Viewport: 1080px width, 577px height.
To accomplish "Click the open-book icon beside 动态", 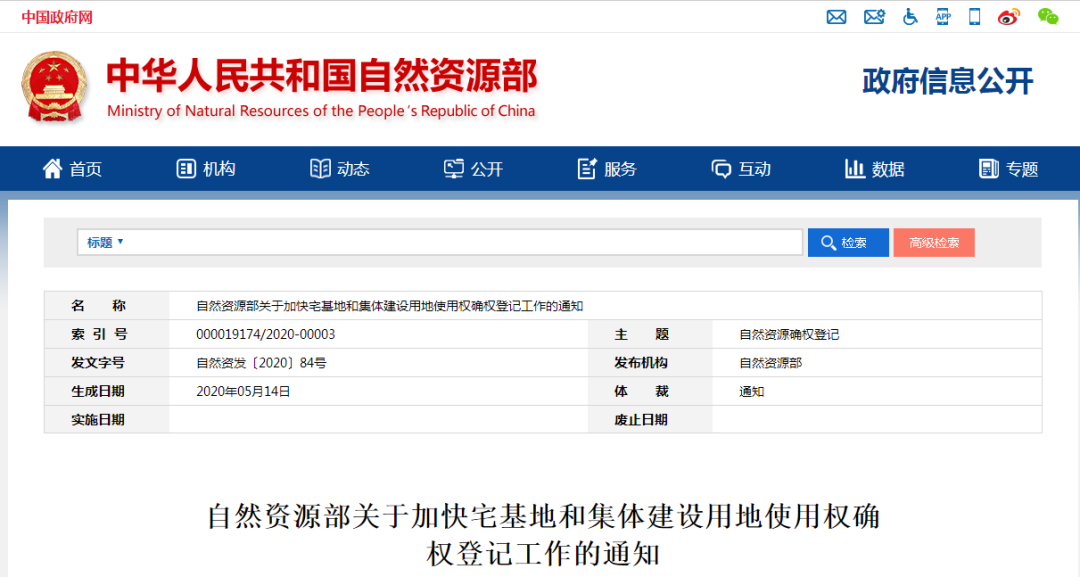I will tap(320, 169).
